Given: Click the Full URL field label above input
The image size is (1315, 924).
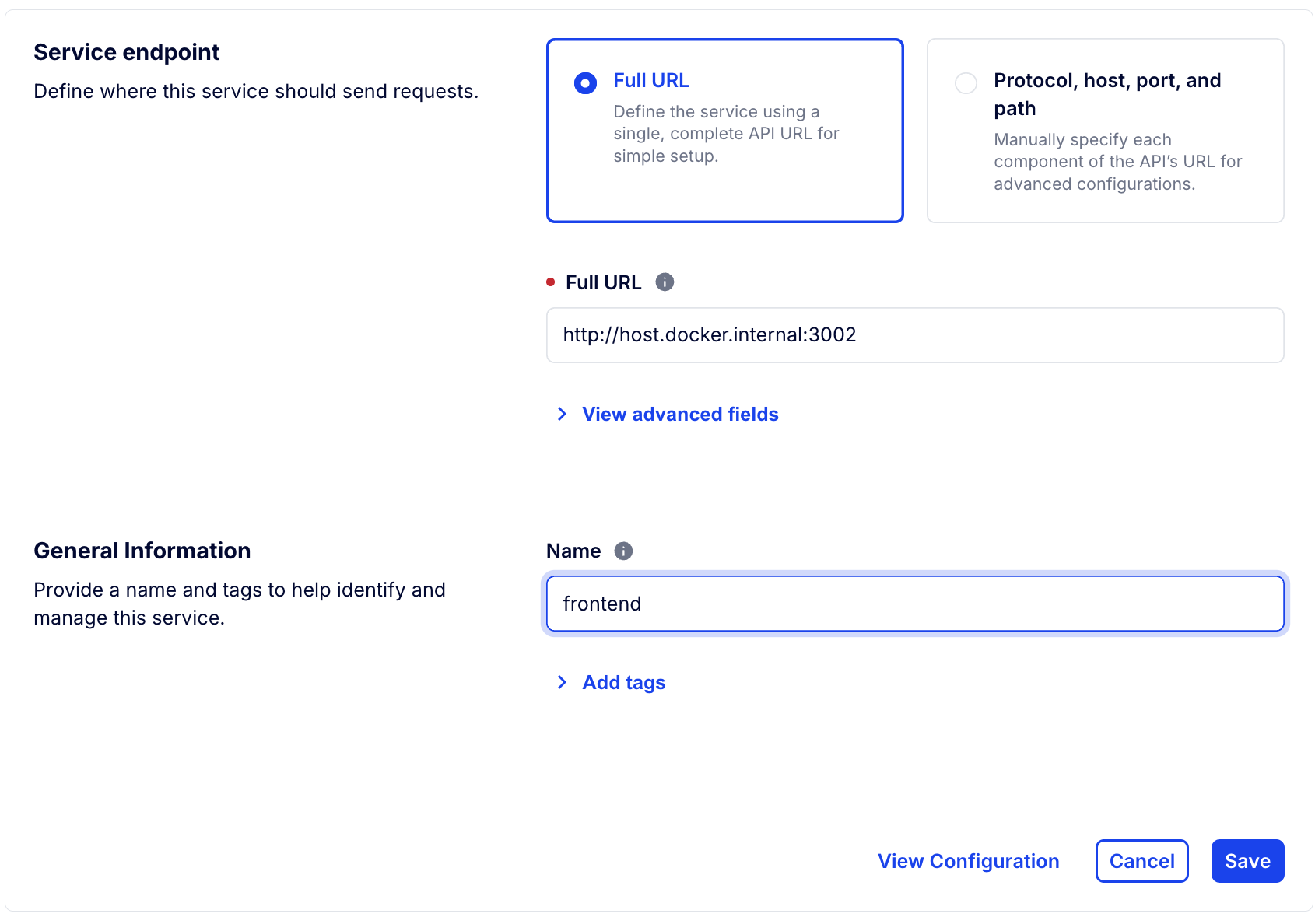Looking at the screenshot, I should coord(603,282).
